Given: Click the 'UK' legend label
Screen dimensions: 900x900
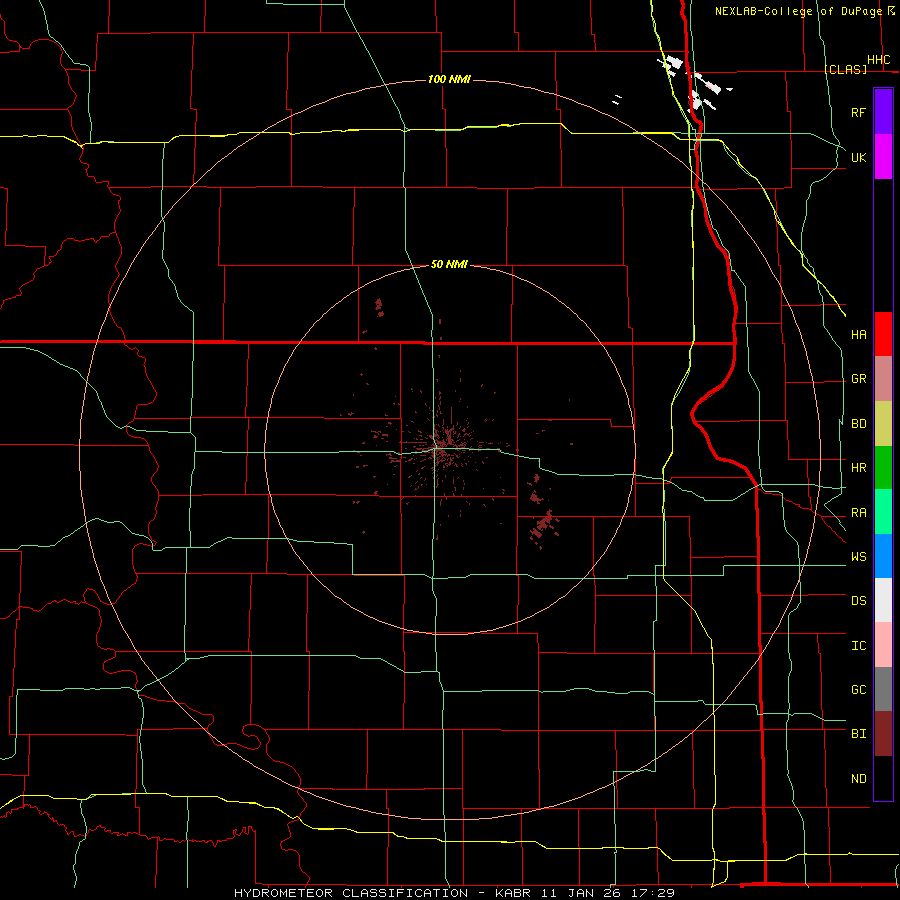Looking at the screenshot, I should (x=858, y=157).
